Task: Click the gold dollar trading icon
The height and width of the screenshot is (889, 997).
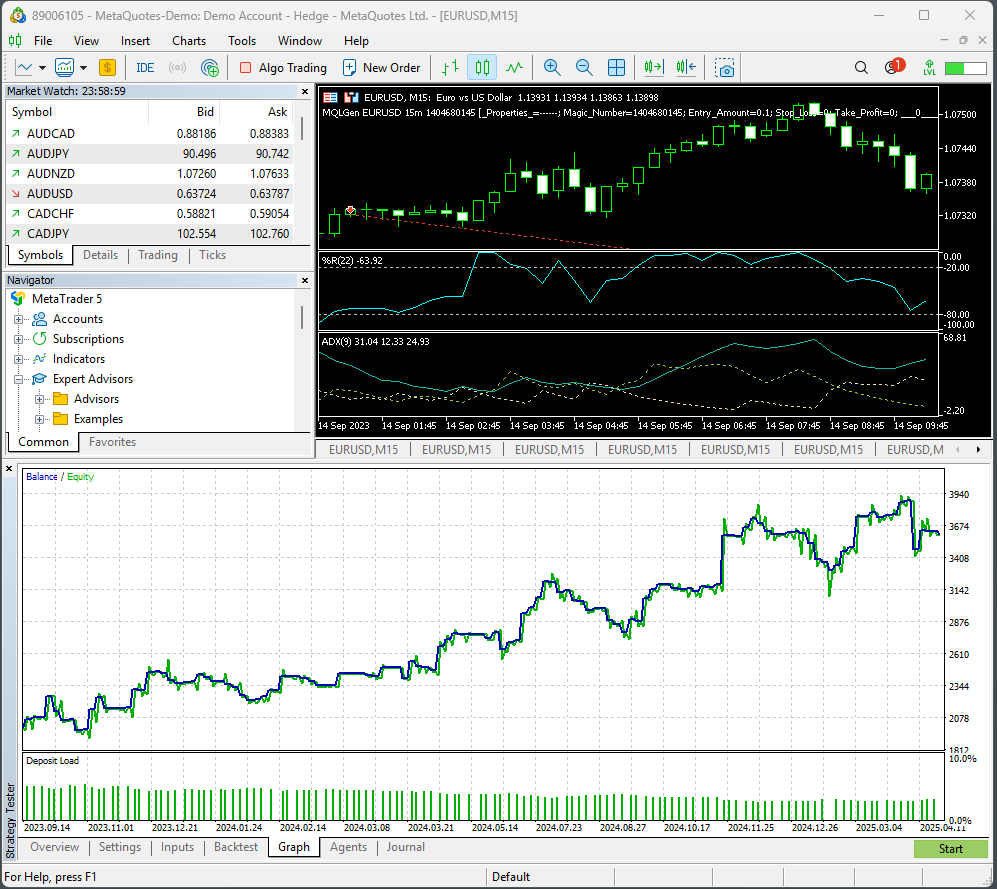Action: tap(107, 67)
